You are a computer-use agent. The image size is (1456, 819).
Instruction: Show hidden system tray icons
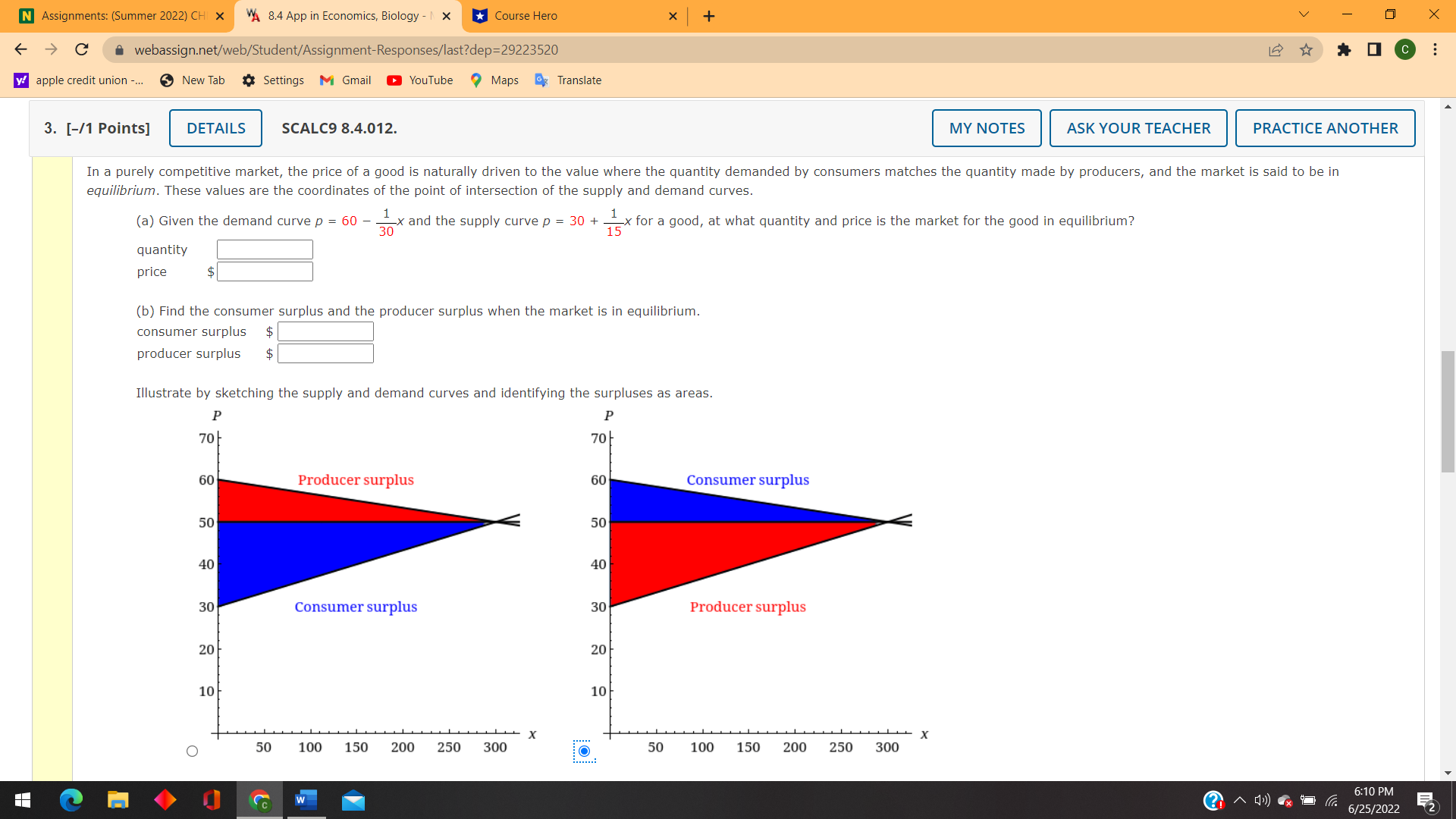[1240, 800]
